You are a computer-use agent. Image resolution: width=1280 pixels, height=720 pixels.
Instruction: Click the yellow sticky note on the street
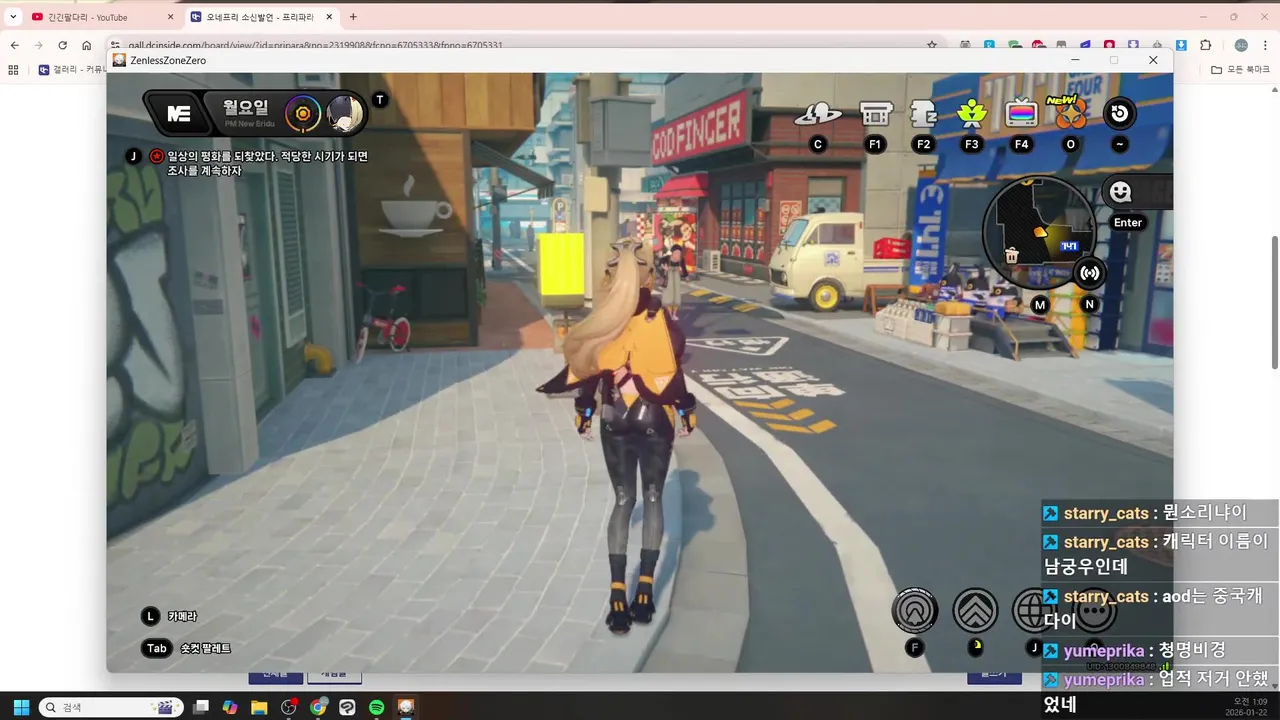pyautogui.click(x=562, y=264)
